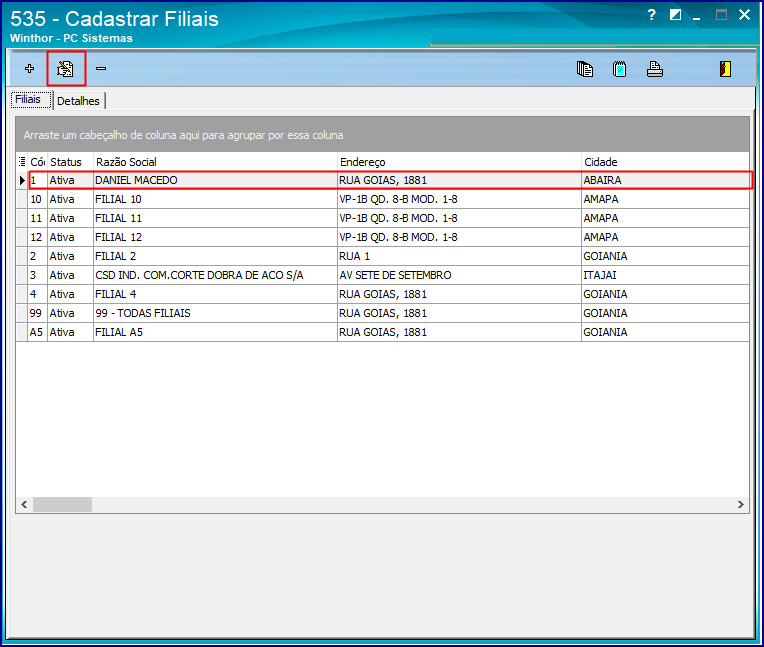This screenshot has height=647, width=764.
Task: Click the Ativa status of FILIAL 4
Action: 70,294
